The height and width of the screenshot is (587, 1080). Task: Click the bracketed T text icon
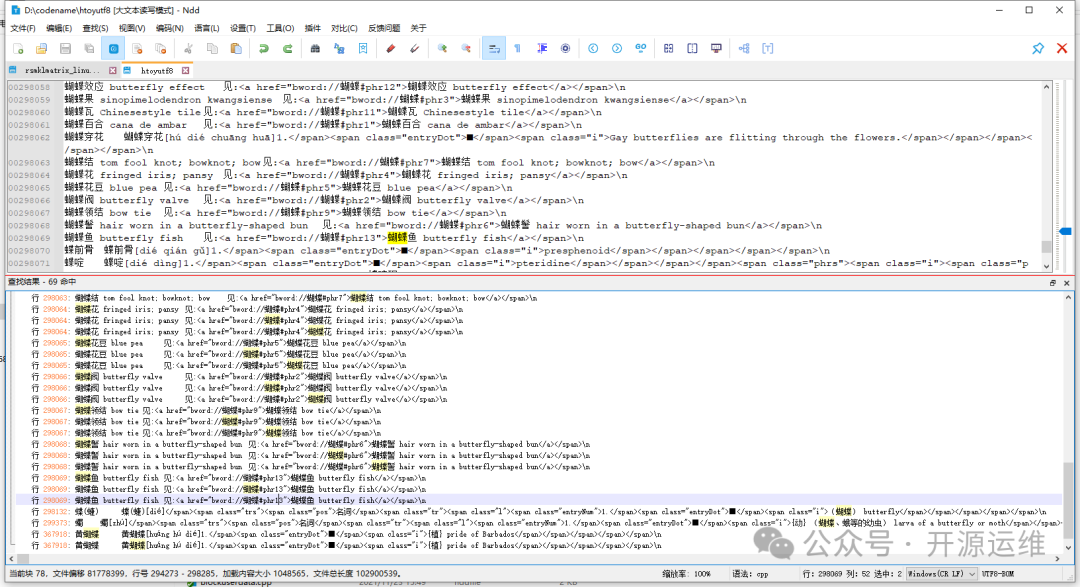(x=767, y=49)
